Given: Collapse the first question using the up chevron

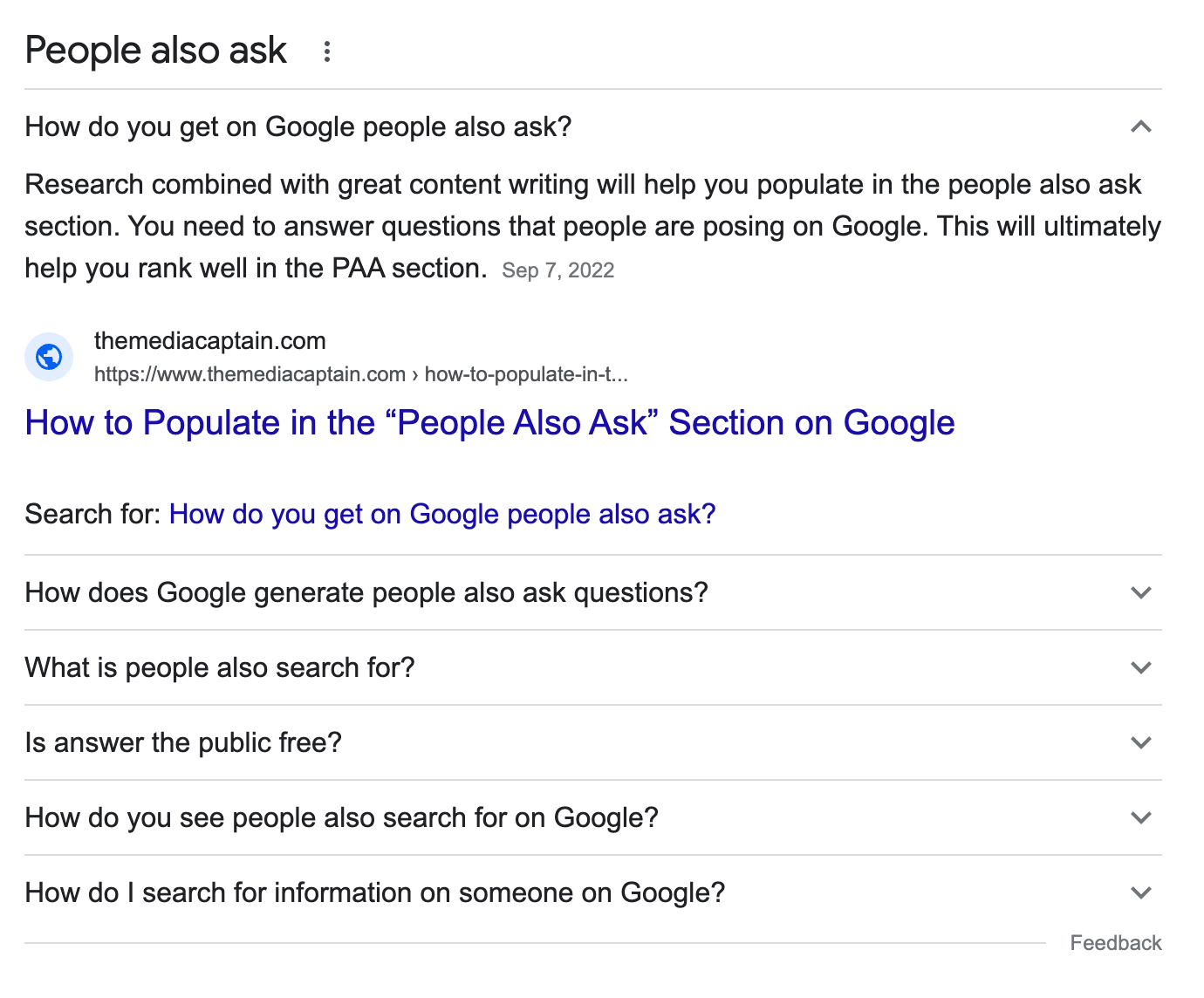Looking at the screenshot, I should (1140, 127).
